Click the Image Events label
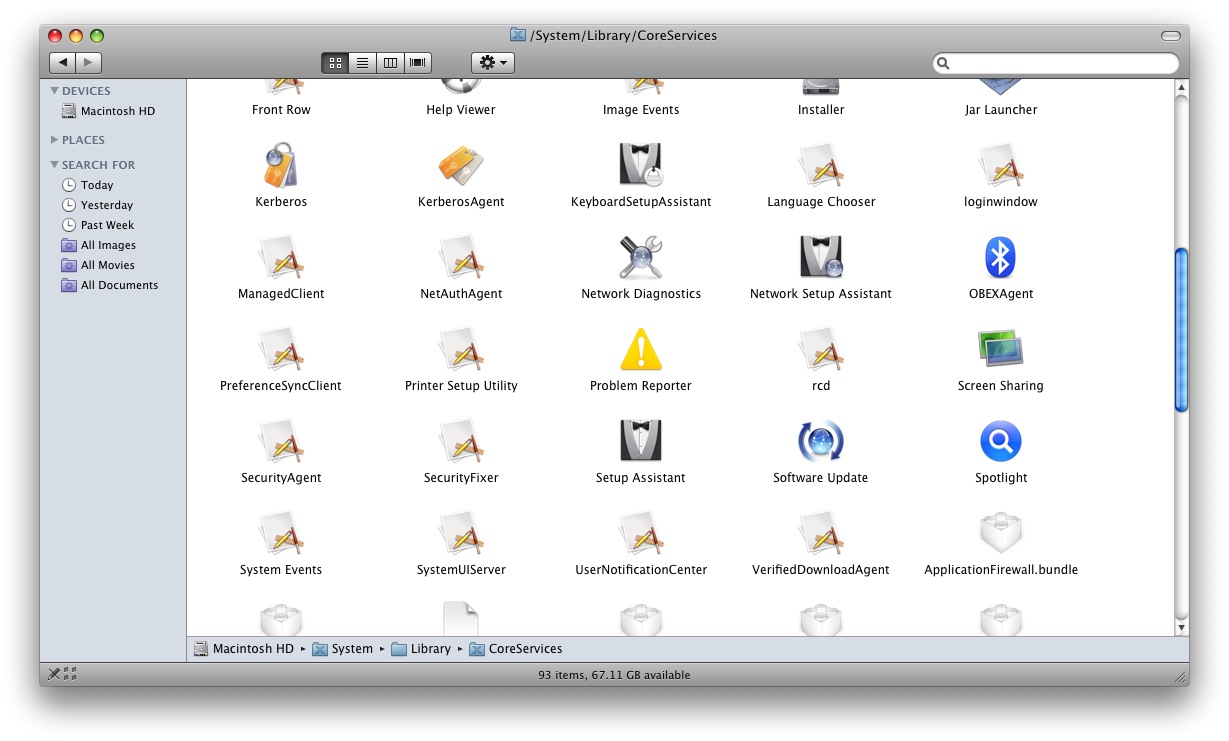 (x=641, y=110)
